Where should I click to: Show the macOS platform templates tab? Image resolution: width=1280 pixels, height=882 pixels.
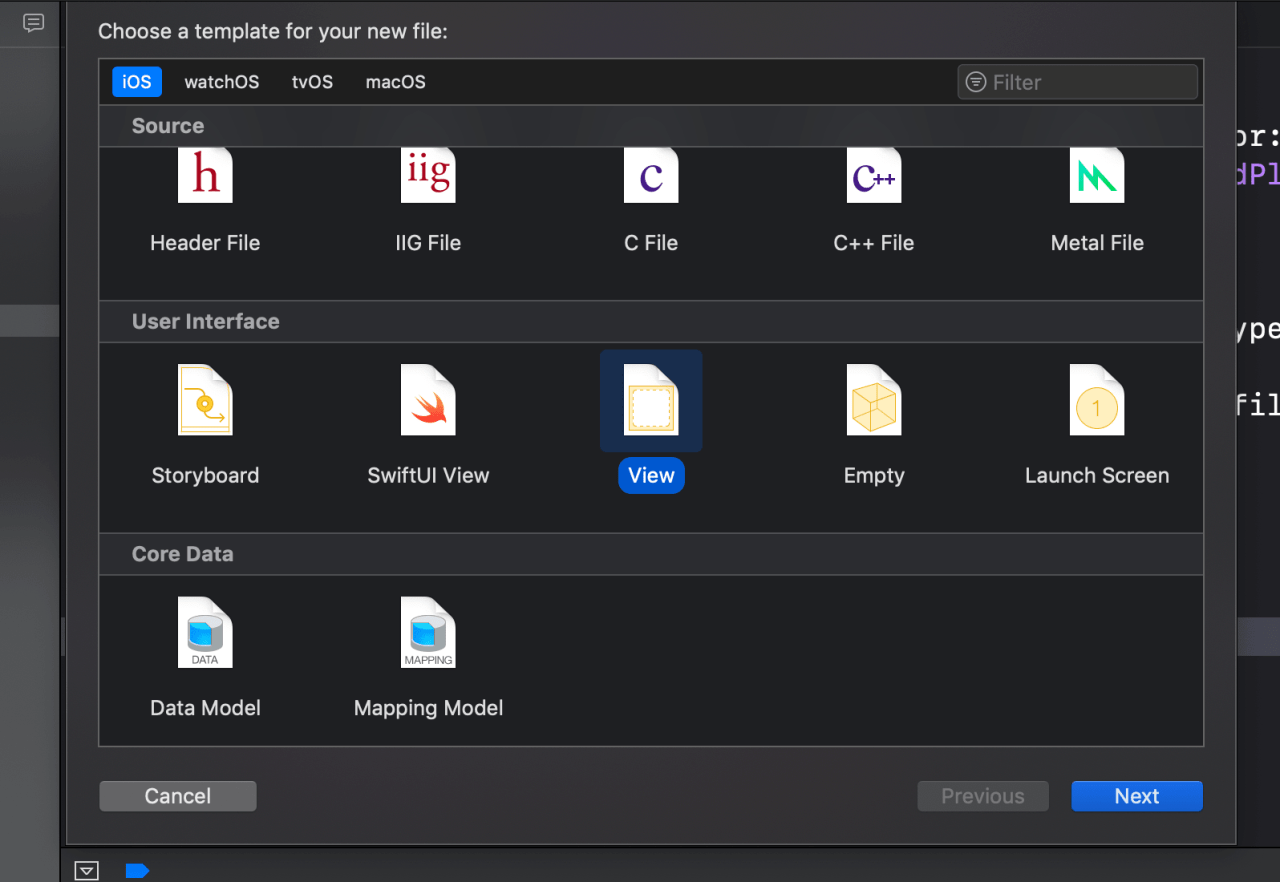click(396, 82)
